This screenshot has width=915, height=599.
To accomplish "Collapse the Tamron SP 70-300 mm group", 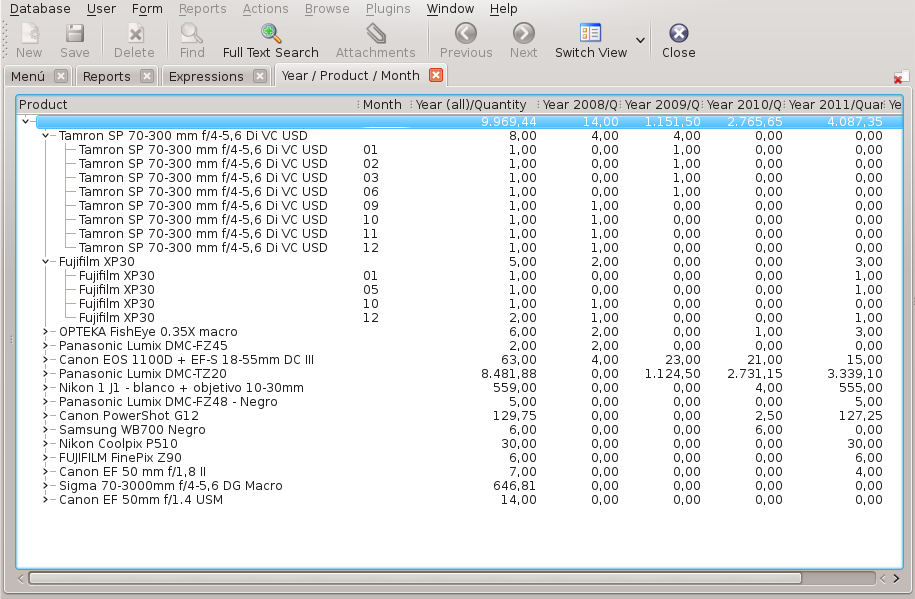I will click(x=45, y=135).
